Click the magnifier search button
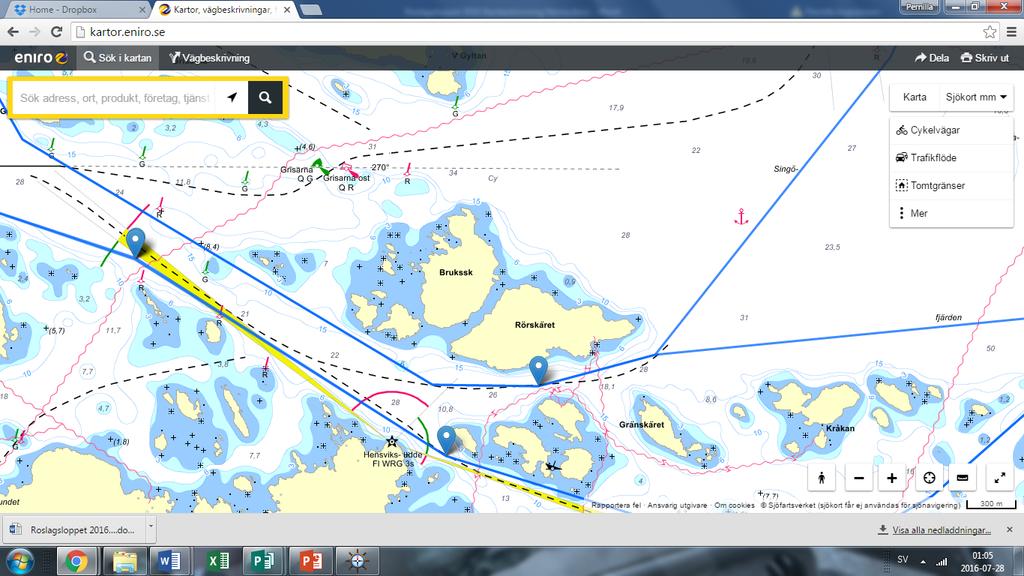The image size is (1024, 576). [x=265, y=98]
